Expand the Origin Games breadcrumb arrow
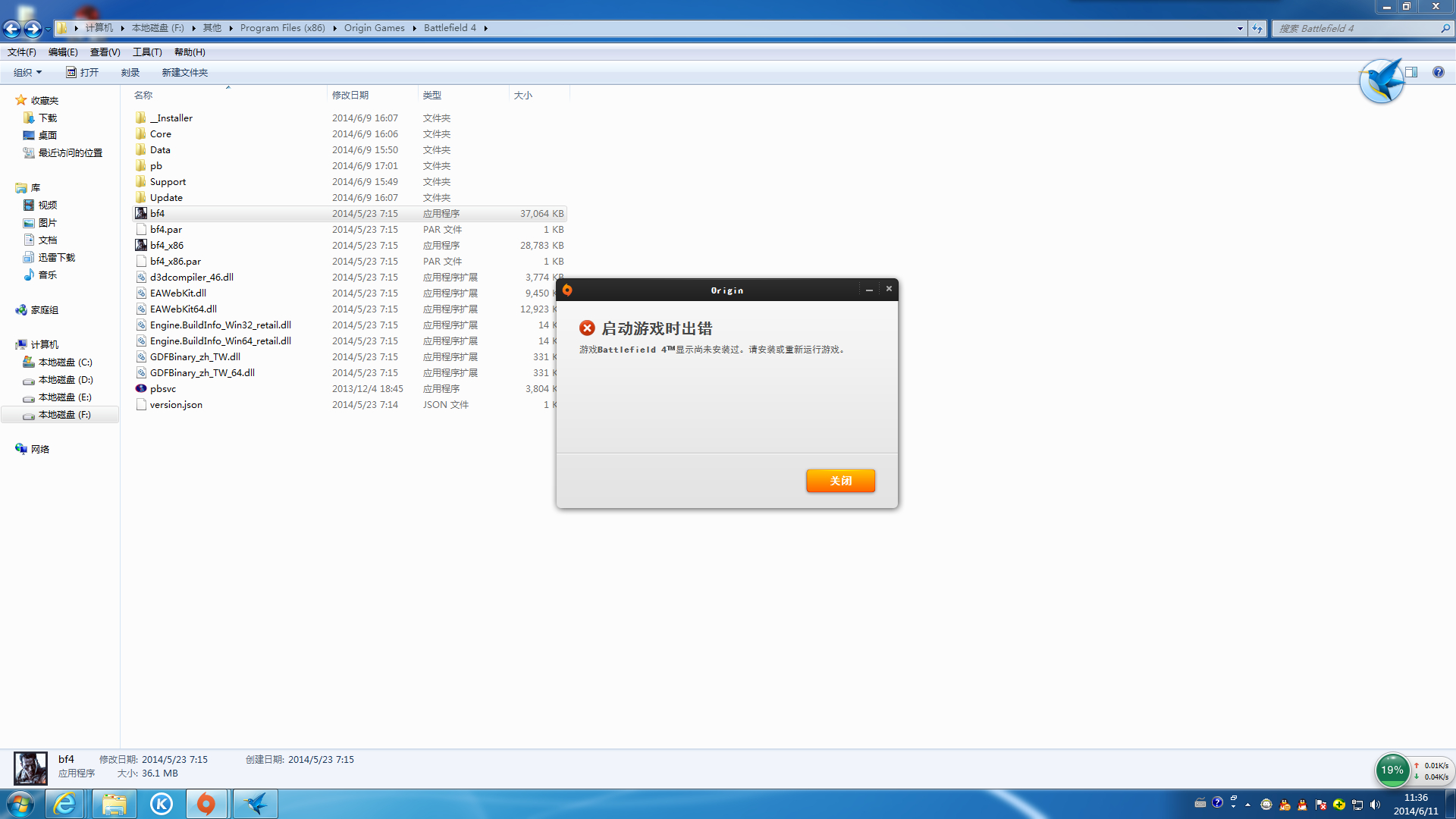 click(415, 28)
